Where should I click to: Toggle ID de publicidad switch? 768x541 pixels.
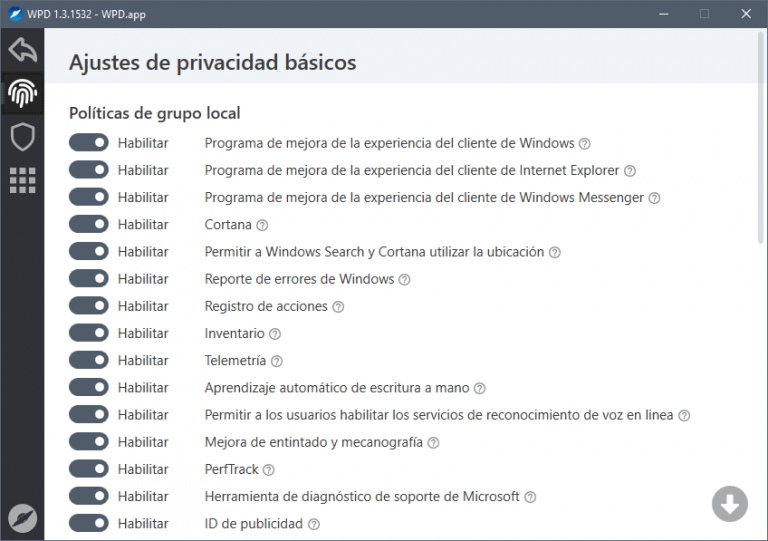88,523
